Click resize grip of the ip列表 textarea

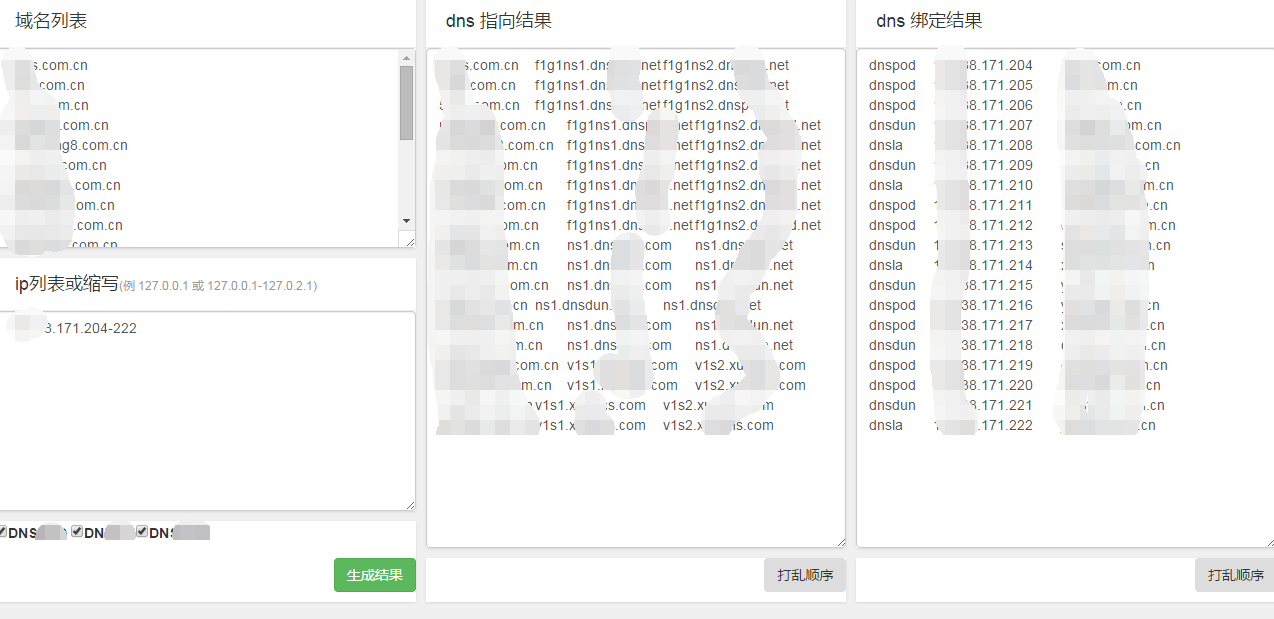pyautogui.click(x=408, y=504)
